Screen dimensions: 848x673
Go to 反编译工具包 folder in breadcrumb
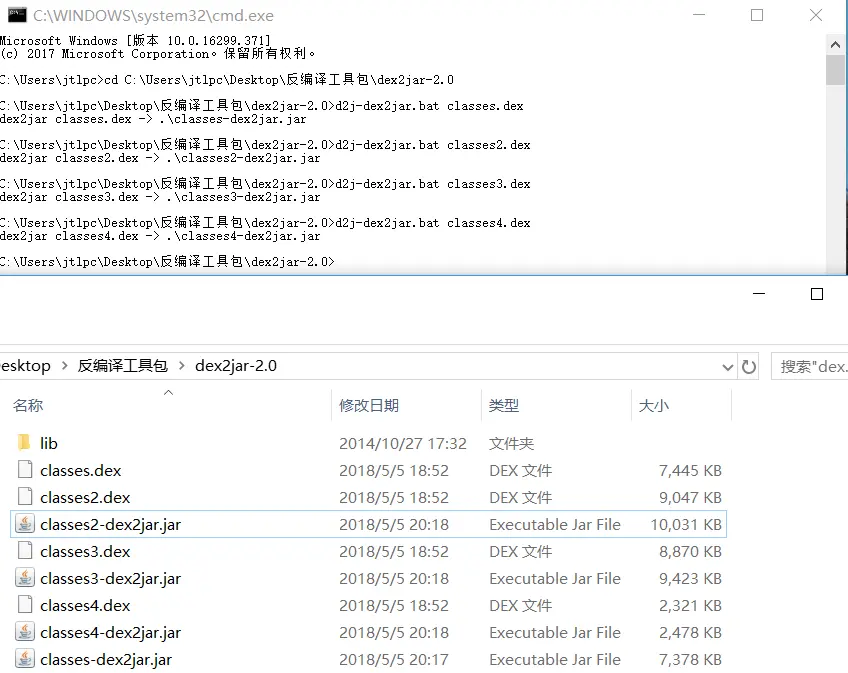[x=123, y=366]
